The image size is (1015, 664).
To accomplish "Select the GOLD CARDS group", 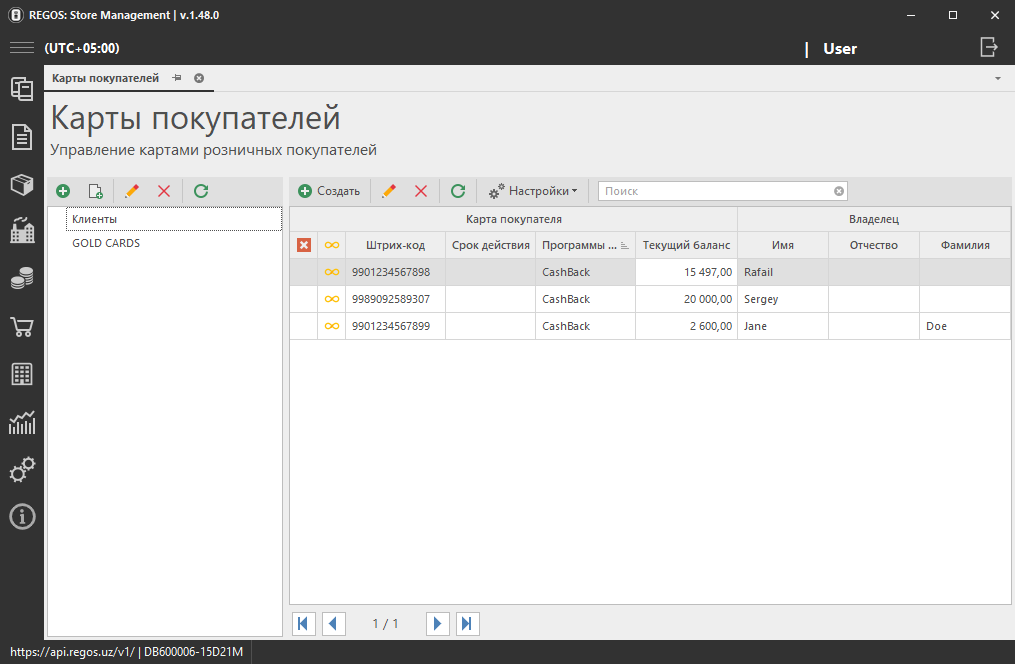I will click(x=106, y=243).
